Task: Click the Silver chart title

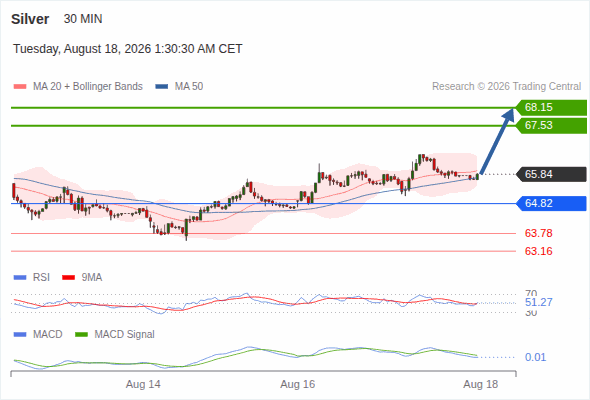Action: (x=30, y=19)
